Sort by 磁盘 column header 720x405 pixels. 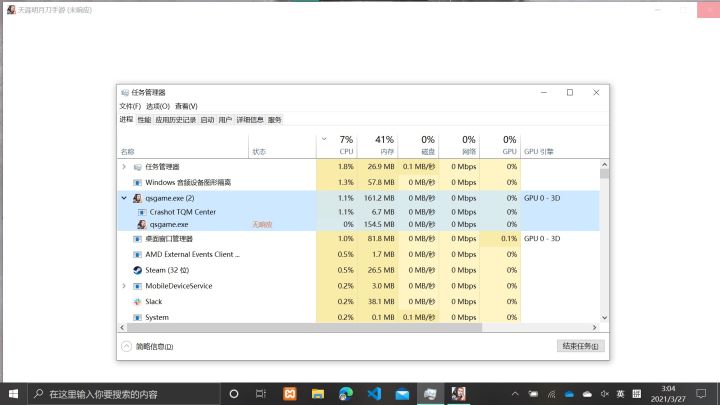coord(418,145)
